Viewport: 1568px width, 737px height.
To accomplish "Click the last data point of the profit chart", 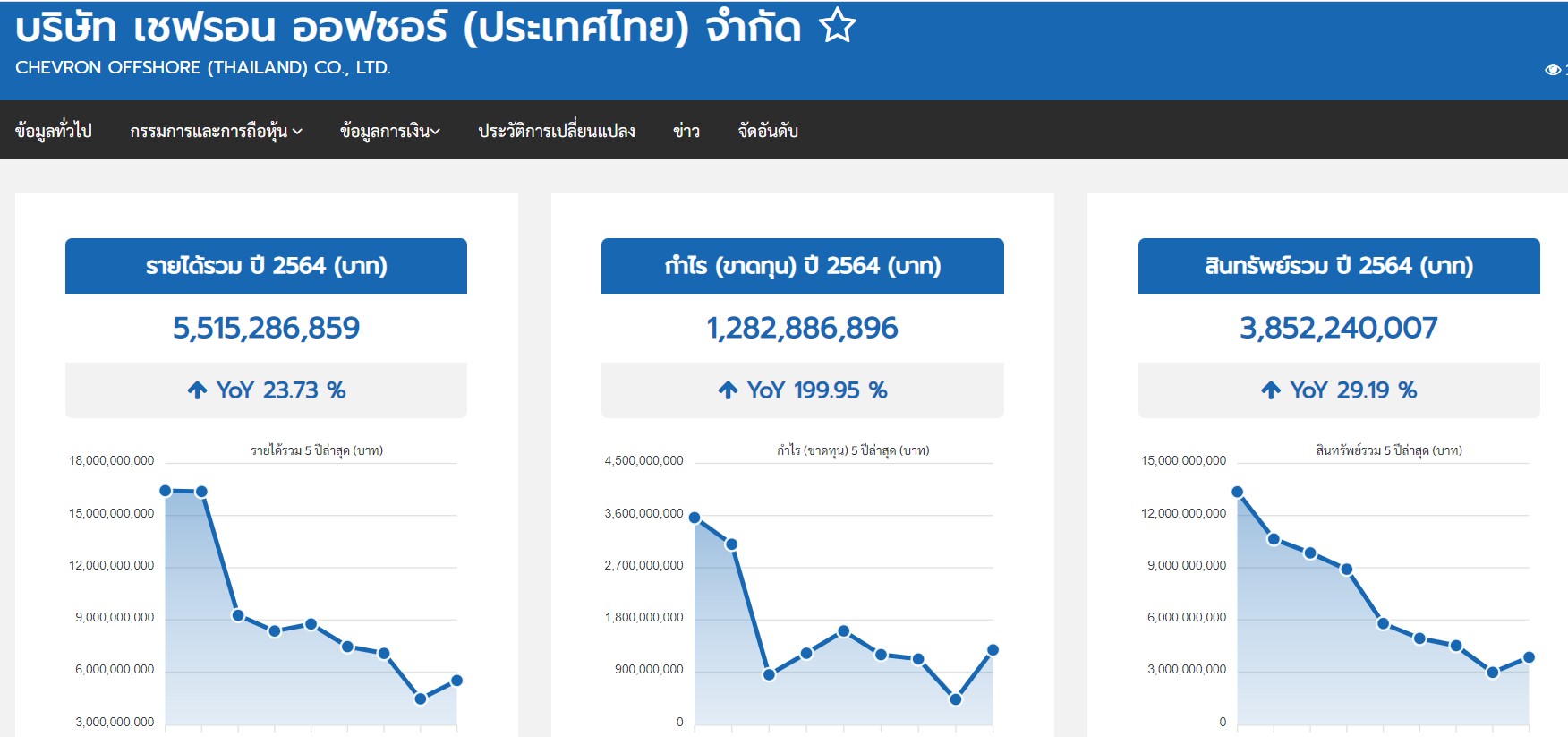I will [993, 650].
